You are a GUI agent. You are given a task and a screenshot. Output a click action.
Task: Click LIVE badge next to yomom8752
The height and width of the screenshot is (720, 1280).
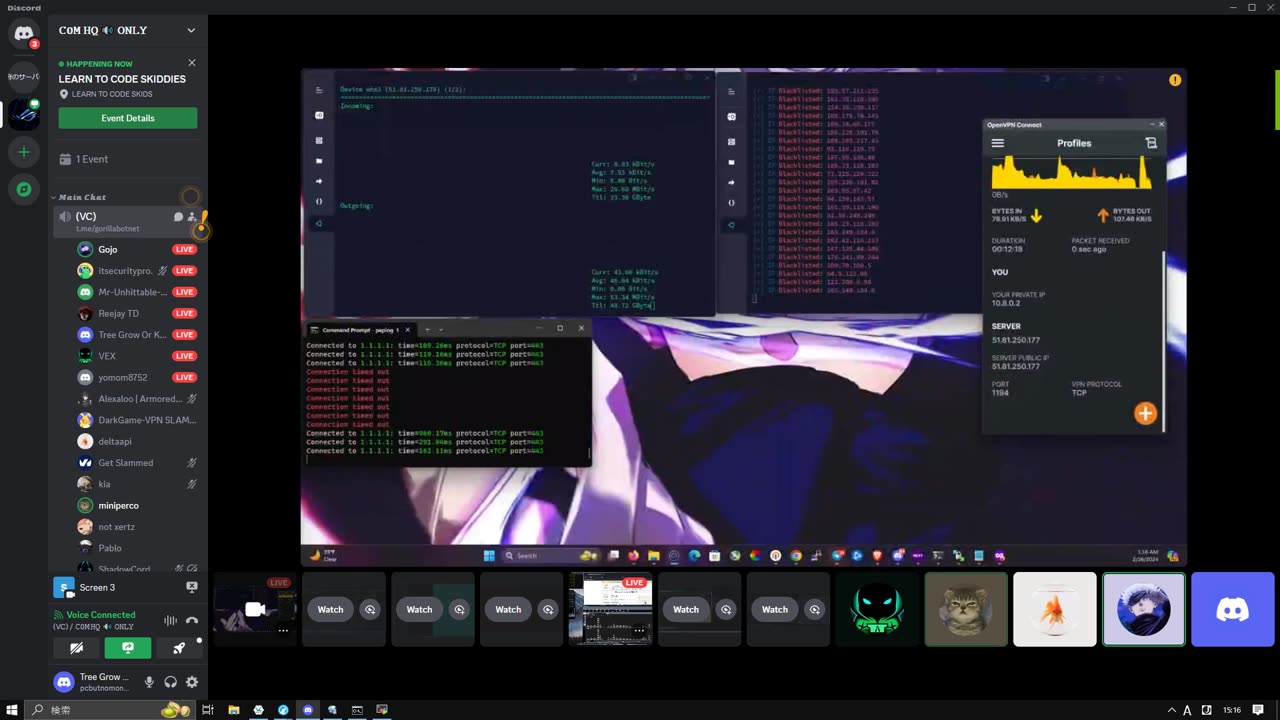click(184, 377)
